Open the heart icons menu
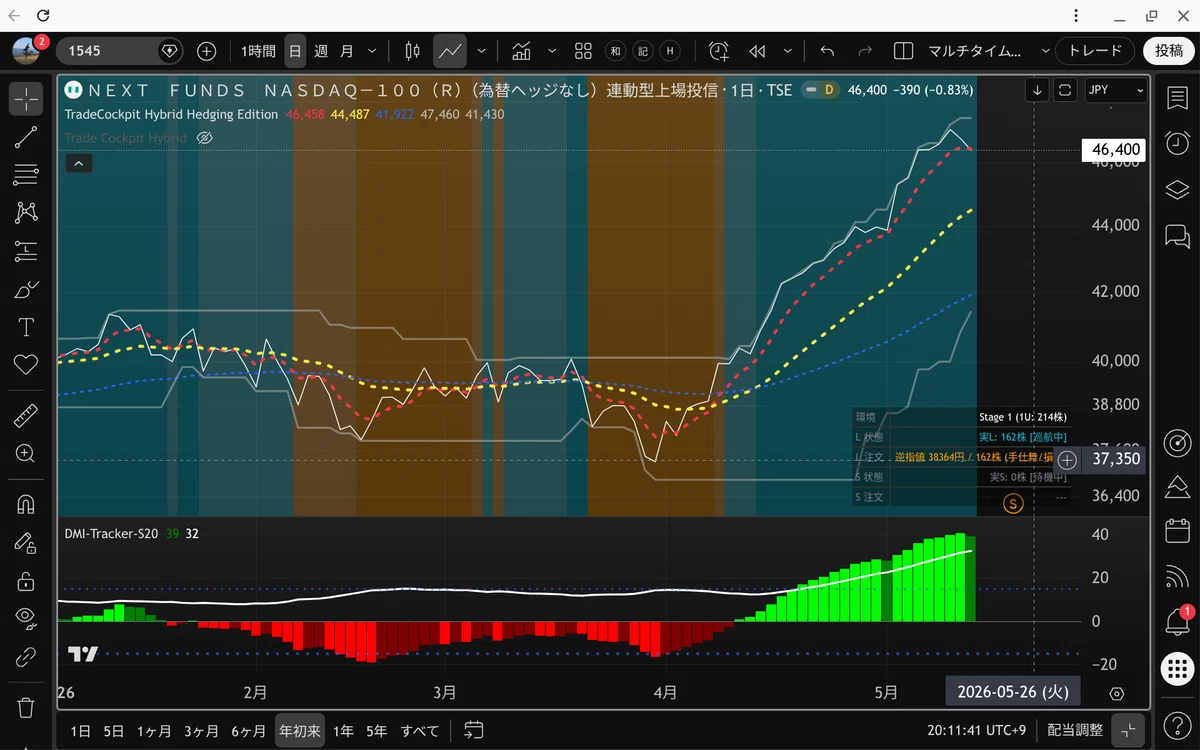 (x=26, y=364)
